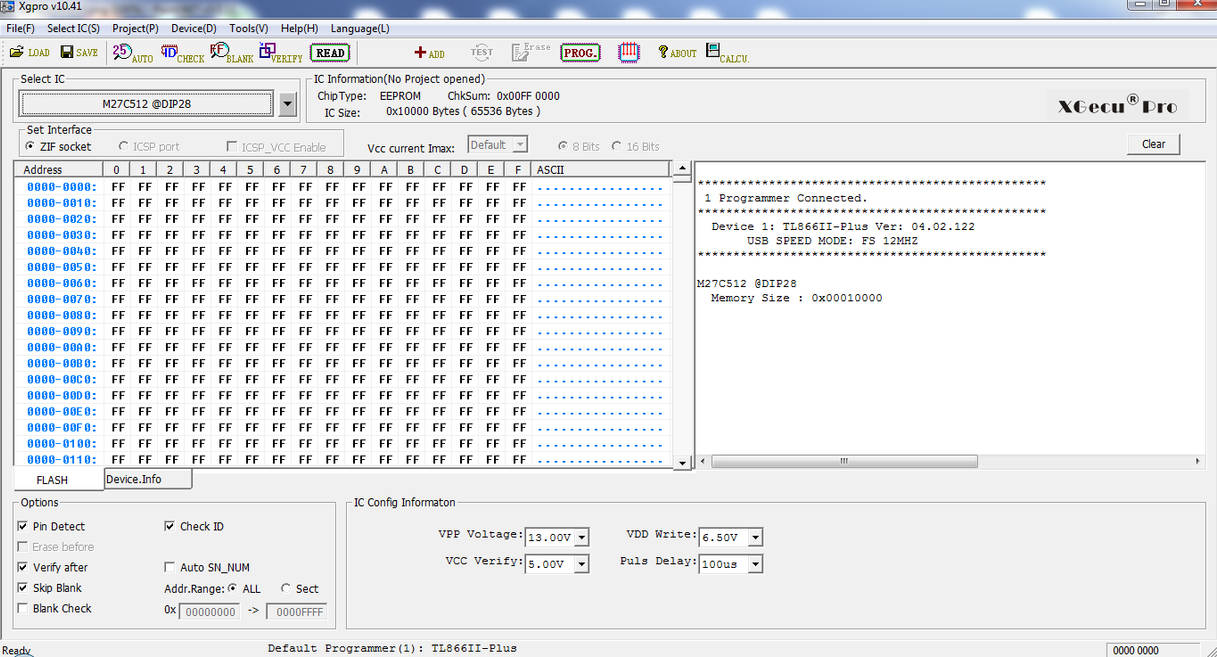Select address row 0000-0110
The width and height of the screenshot is (1217, 657).
pyautogui.click(x=61, y=459)
